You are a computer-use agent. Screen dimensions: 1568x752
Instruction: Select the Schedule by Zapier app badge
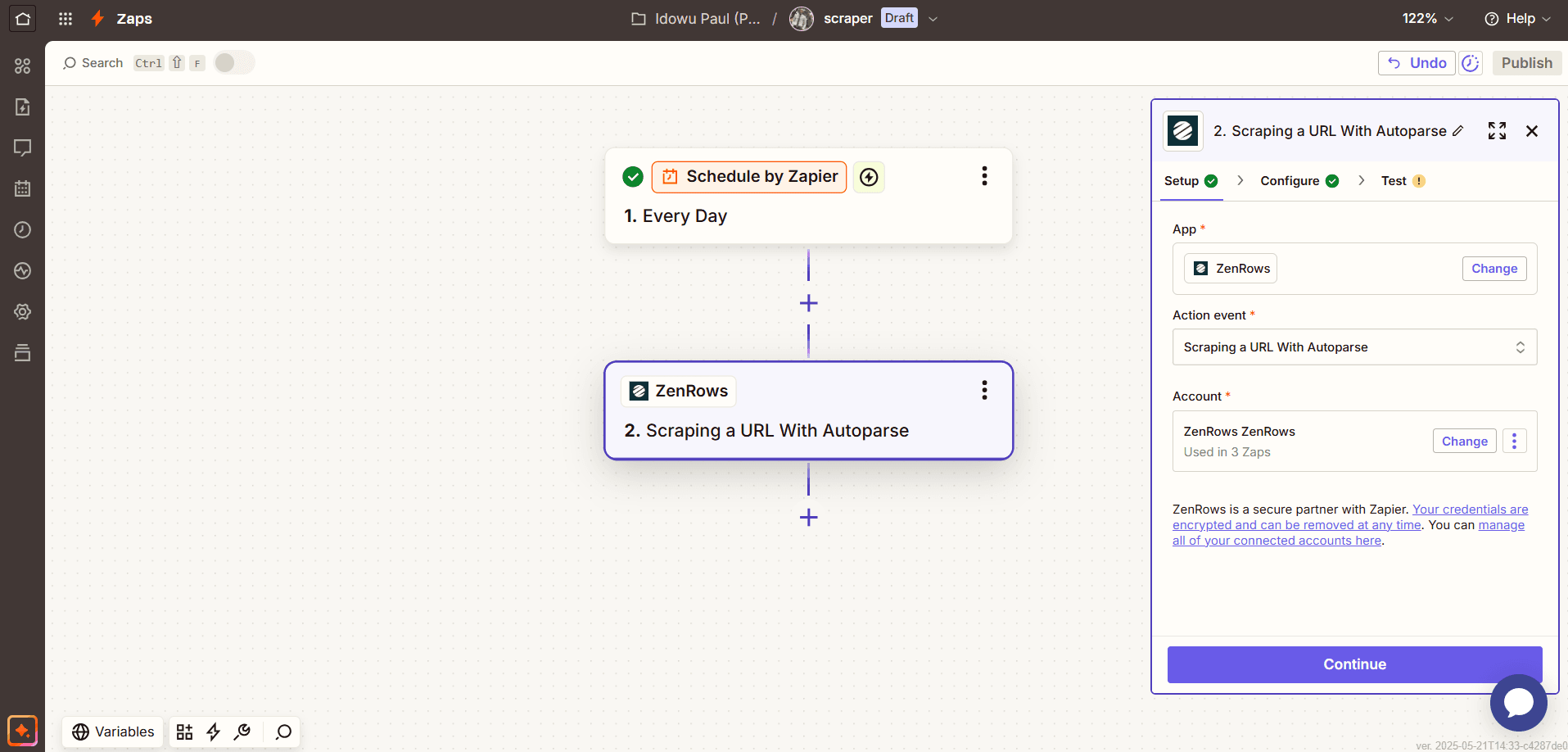coord(749,177)
